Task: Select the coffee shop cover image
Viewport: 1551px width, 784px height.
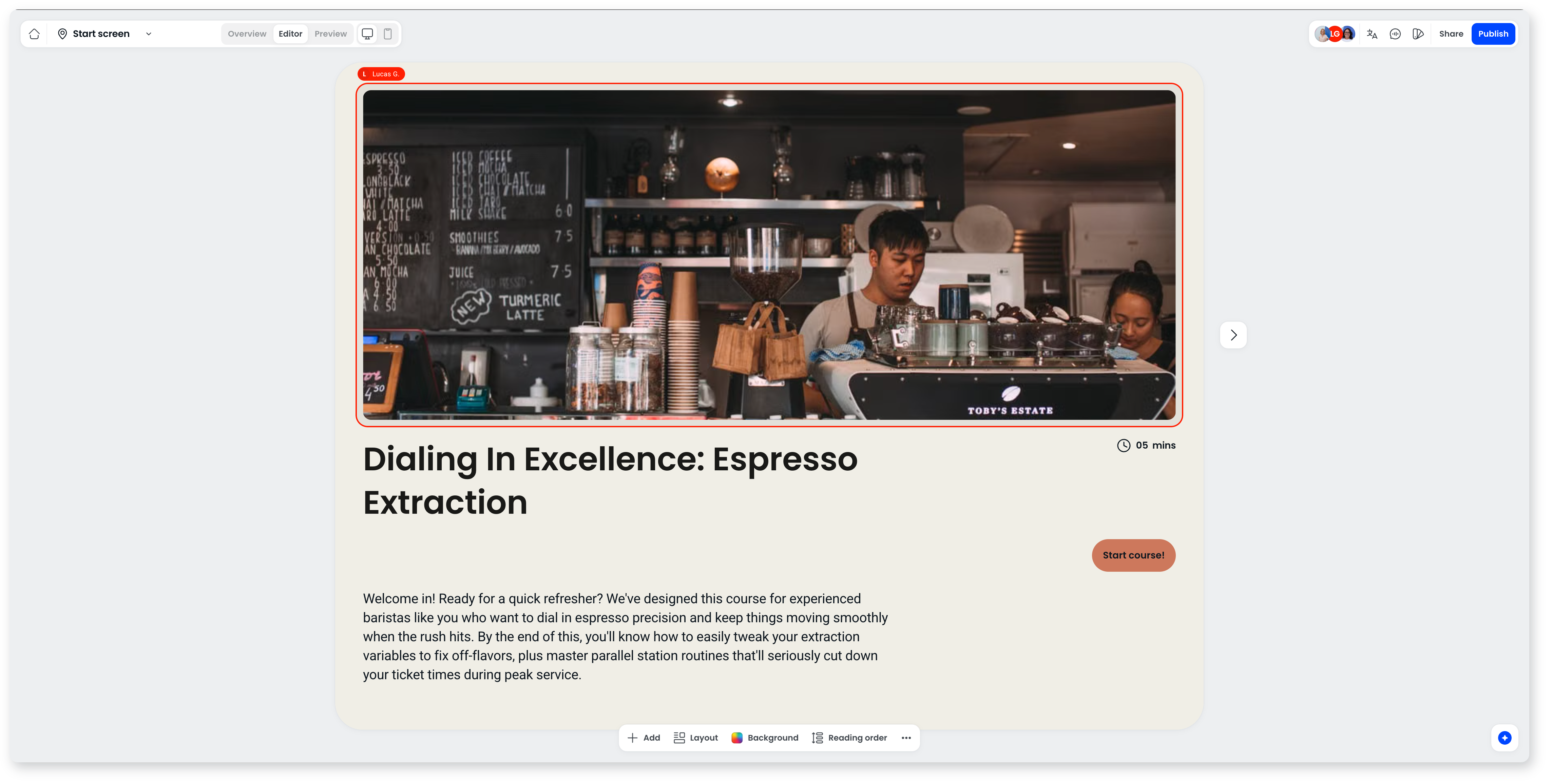Action: click(769, 255)
